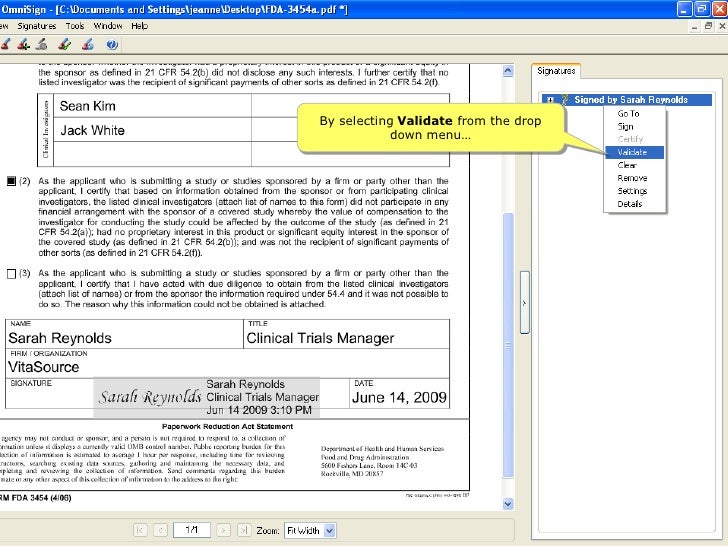Choose Sign from the context menu
This screenshot has height=546, width=728.
[x=635, y=126]
